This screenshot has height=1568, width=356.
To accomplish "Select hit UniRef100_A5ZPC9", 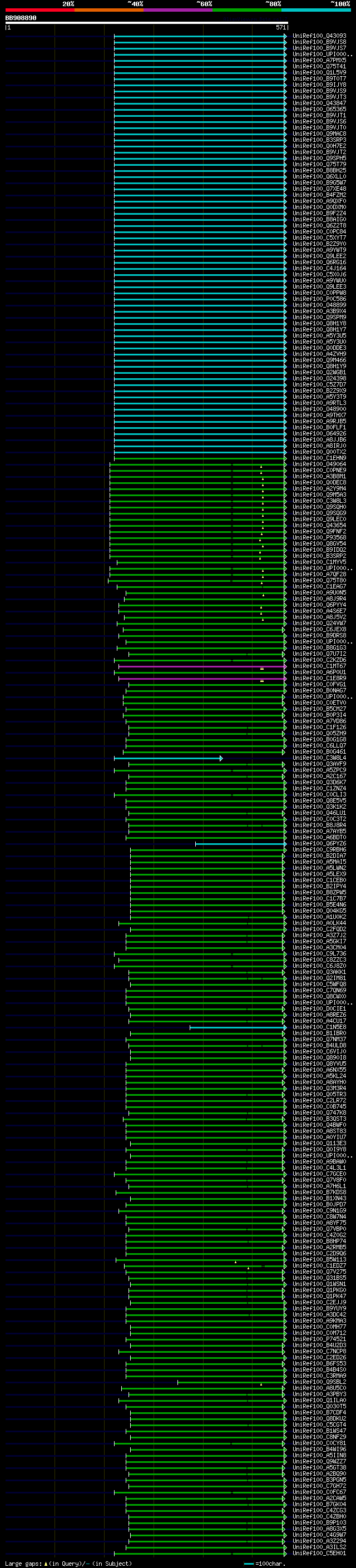I will (319, 770).
